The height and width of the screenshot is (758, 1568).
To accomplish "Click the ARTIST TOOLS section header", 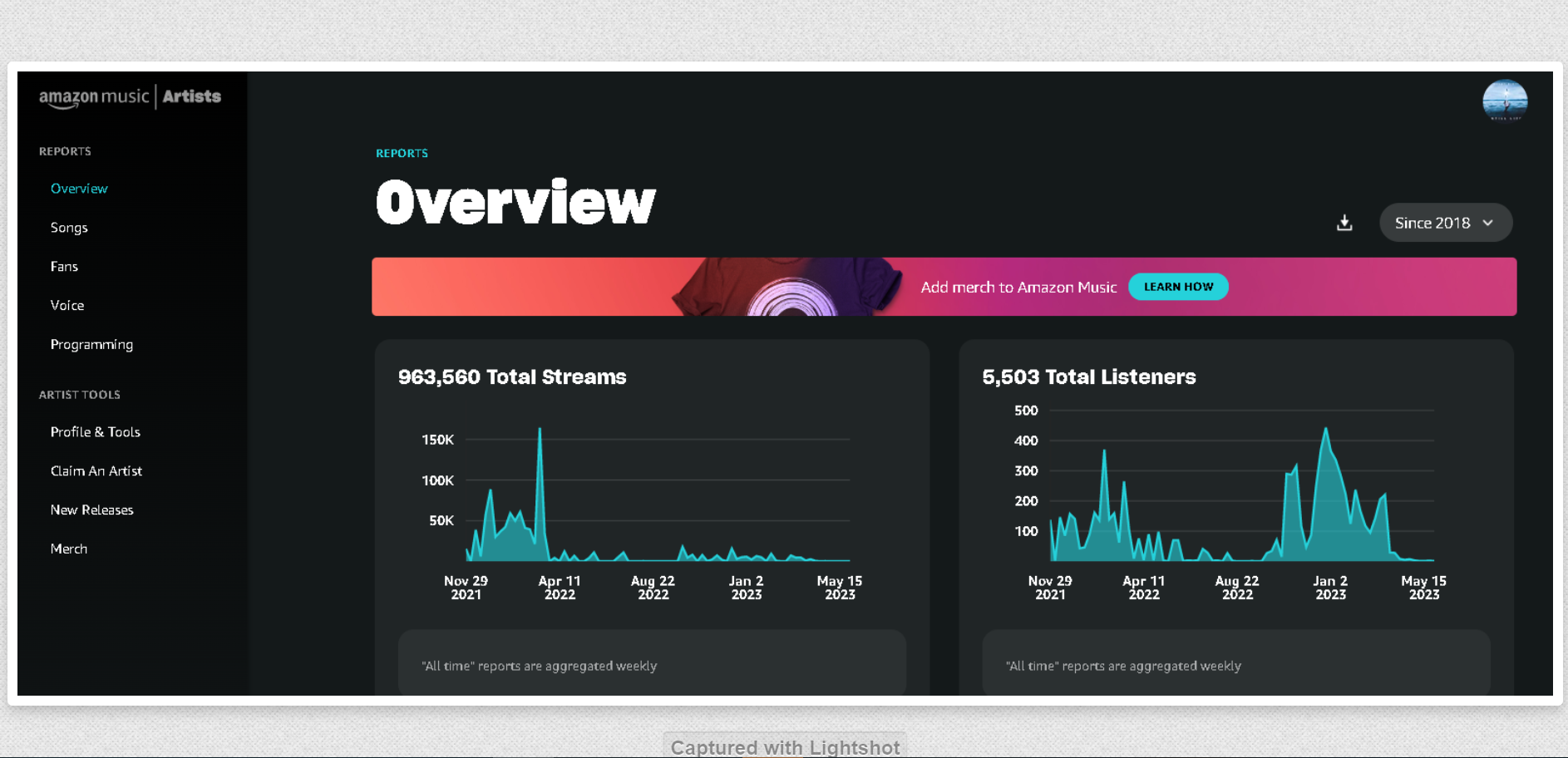I will [x=80, y=395].
